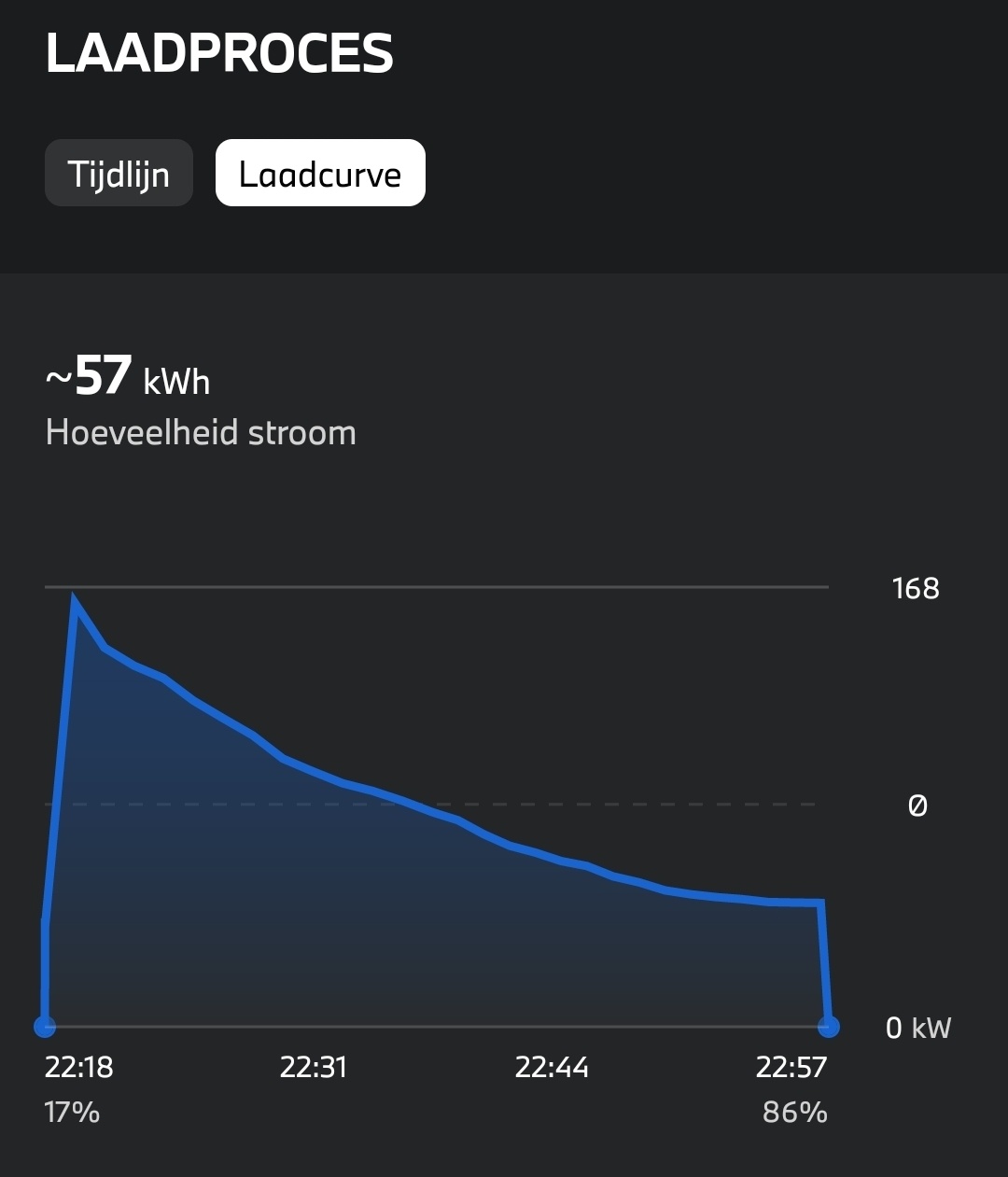The image size is (1008, 1177).
Task: Select the starting dot of the charge curve
Action: point(45,1027)
